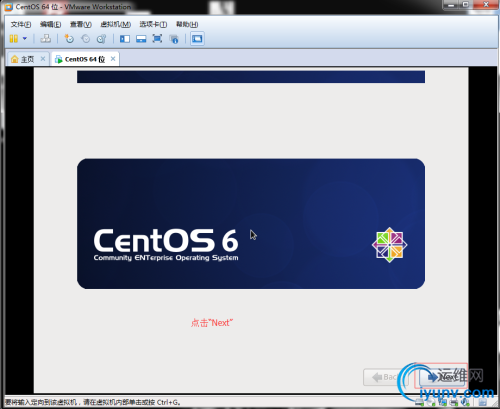Close the CentOS 64 位 tab
Image resolution: width=500 pixels, height=409 pixels.
pyautogui.click(x=113, y=59)
